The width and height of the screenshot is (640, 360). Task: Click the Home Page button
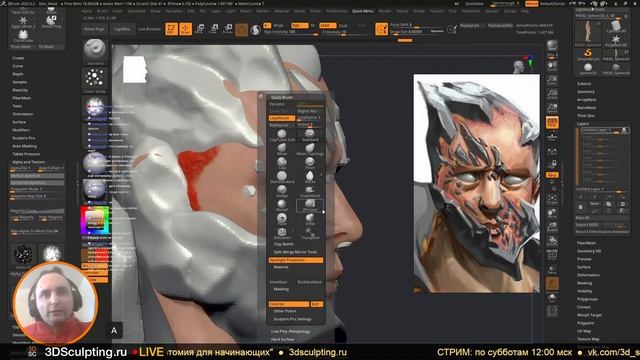(94, 29)
